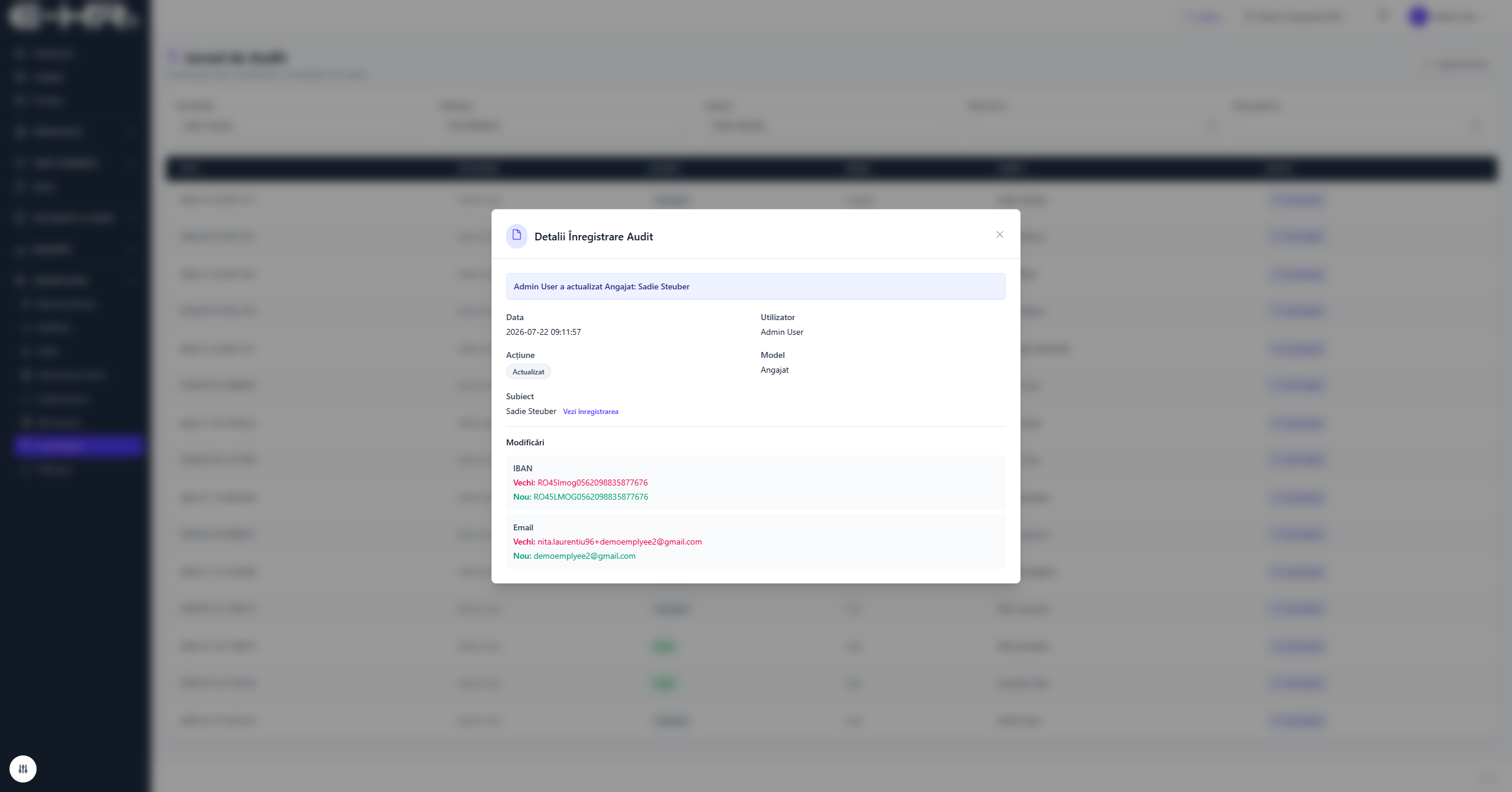Open the customizer sliders button in the corner
Image resolution: width=1512 pixels, height=792 pixels.
click(x=23, y=768)
